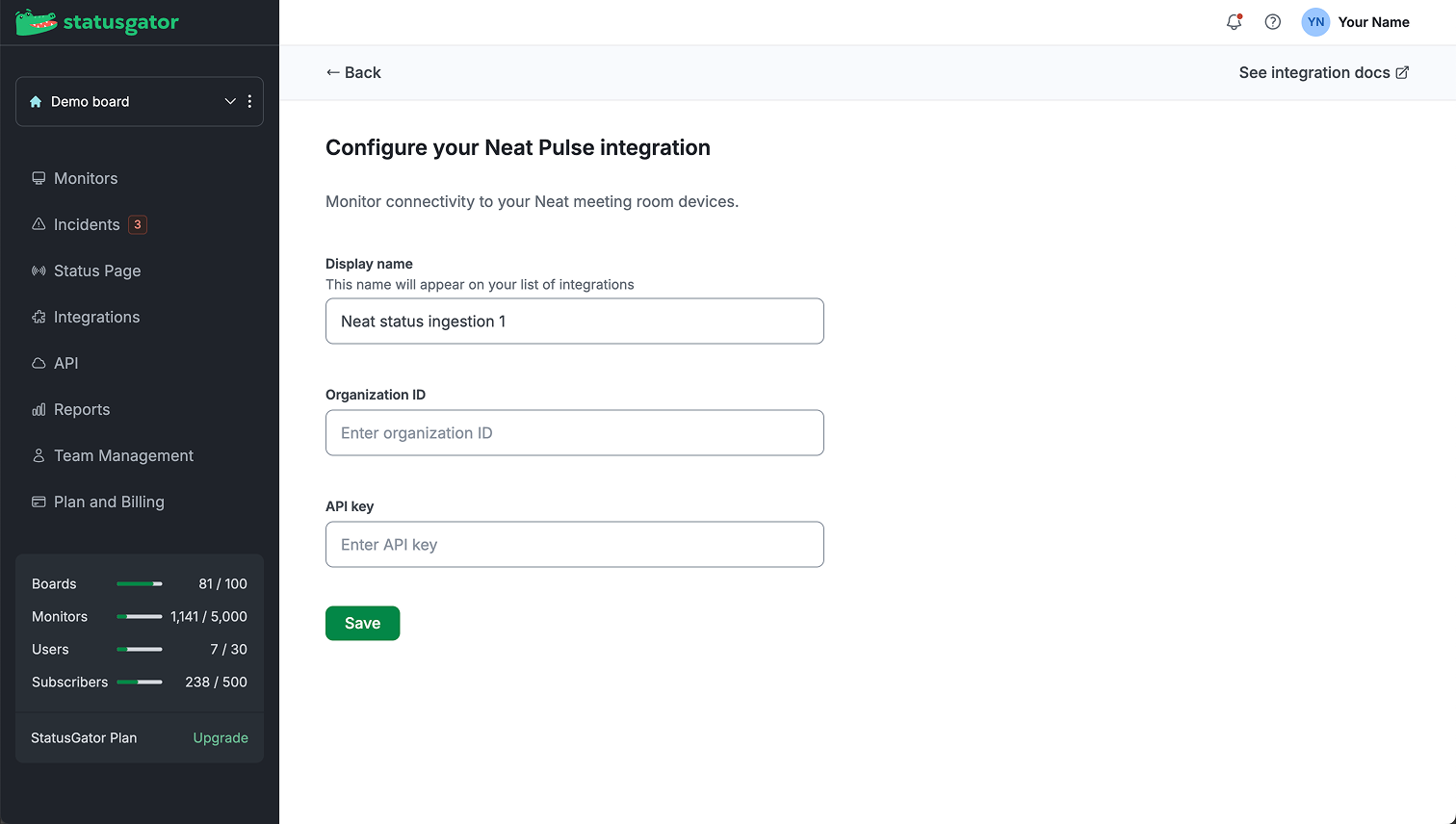This screenshot has width=1456, height=824.
Task: Click the Subscribers usage progress bar
Action: point(140,682)
